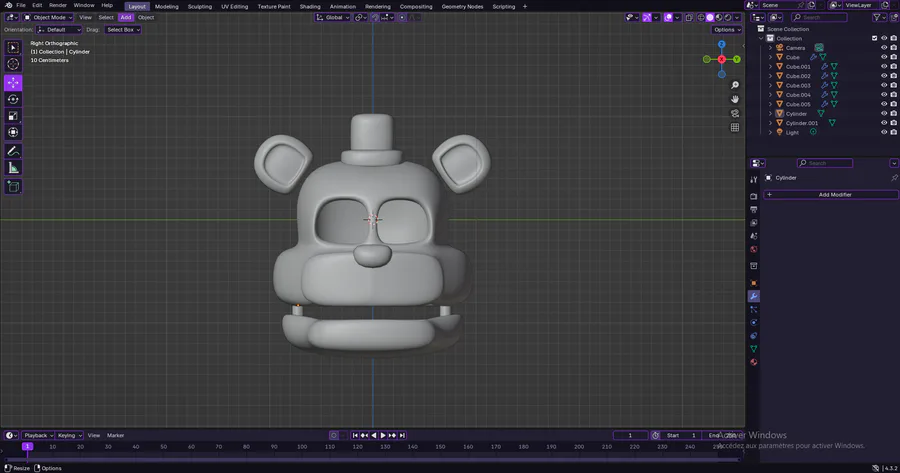Activate the Transform tool
Screen dimensions: 900x473
pyautogui.click(x=13, y=133)
